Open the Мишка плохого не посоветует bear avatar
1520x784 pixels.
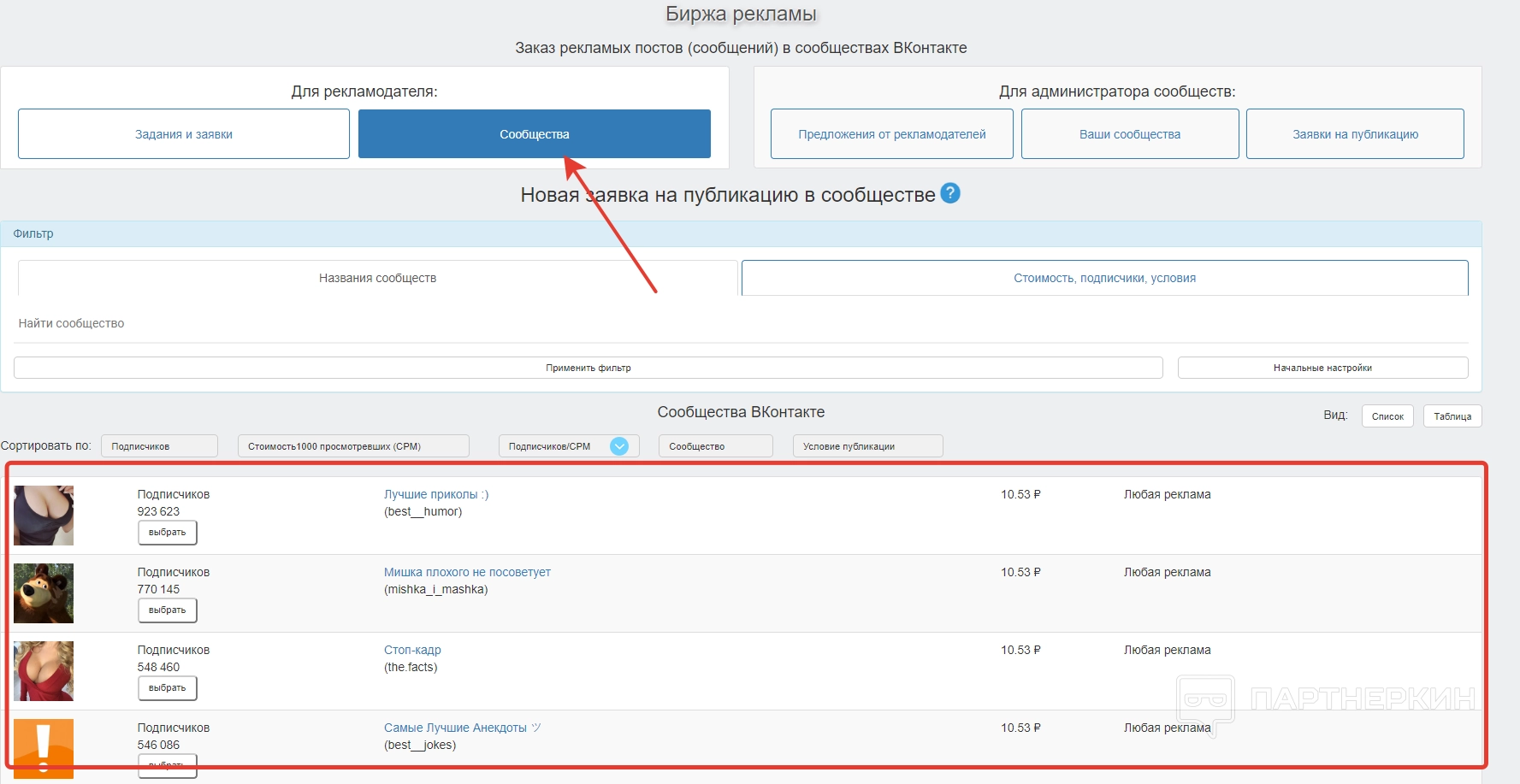pos(44,593)
